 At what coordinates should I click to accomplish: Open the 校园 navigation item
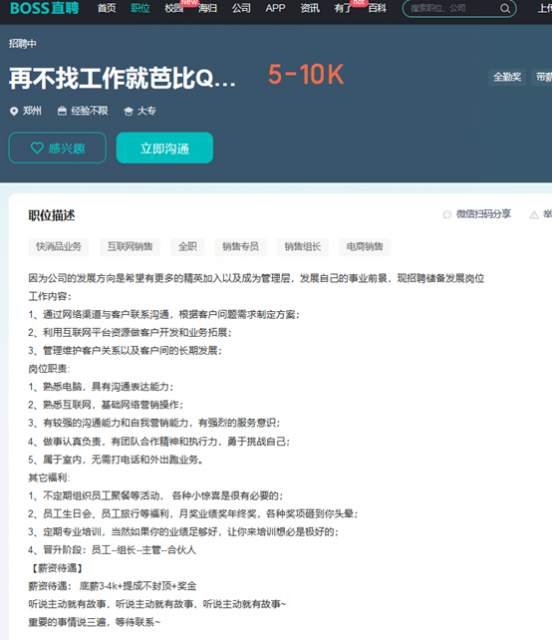click(x=174, y=8)
